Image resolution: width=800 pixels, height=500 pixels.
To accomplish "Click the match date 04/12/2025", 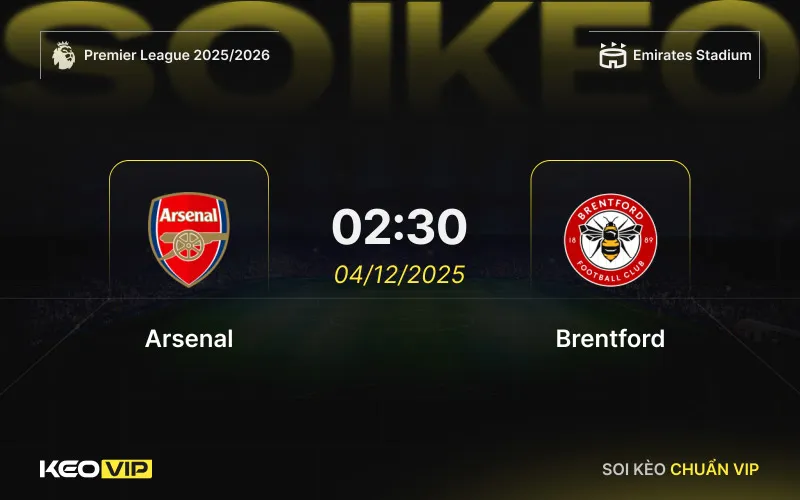I will (399, 274).
